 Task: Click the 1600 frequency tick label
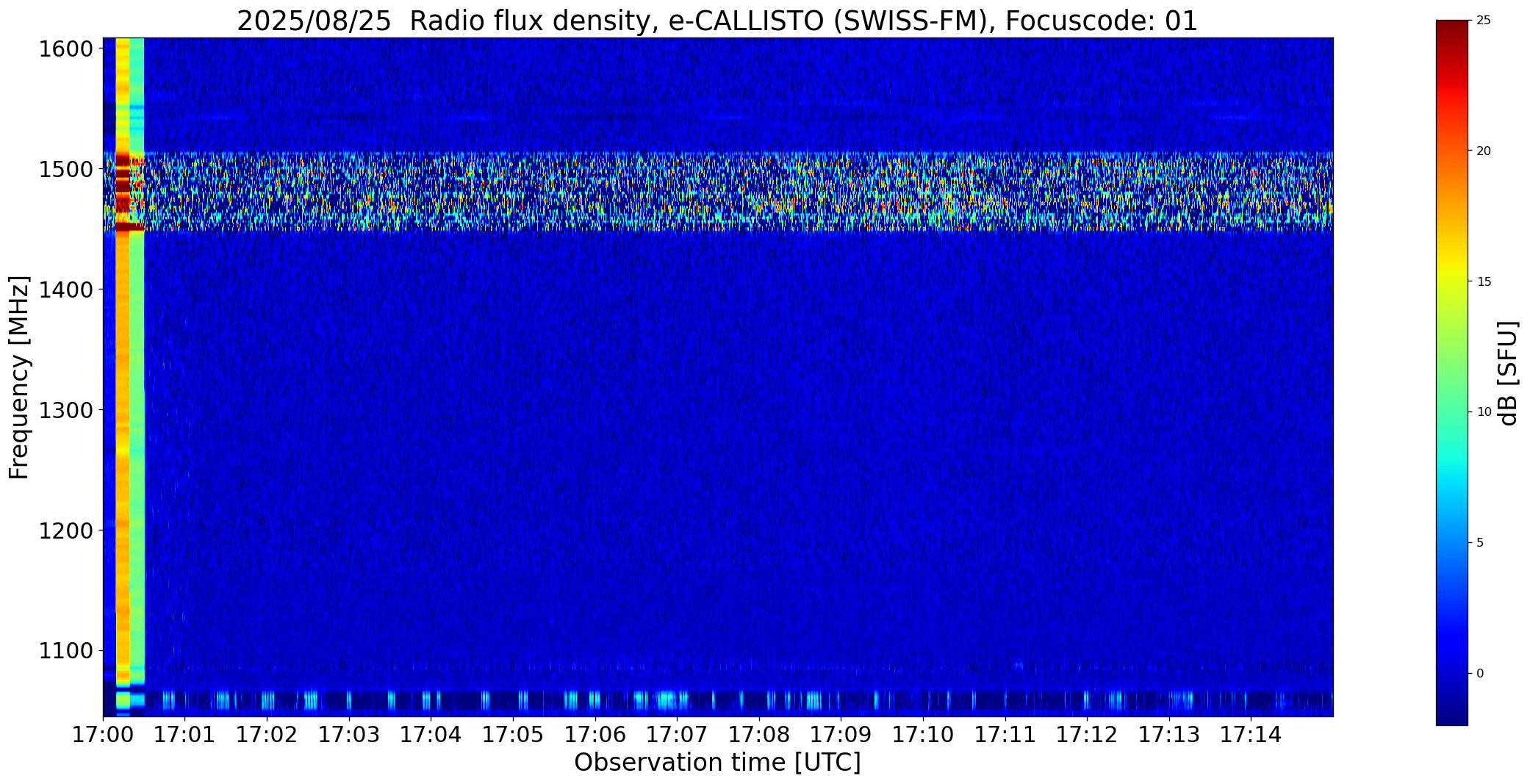coord(65,49)
